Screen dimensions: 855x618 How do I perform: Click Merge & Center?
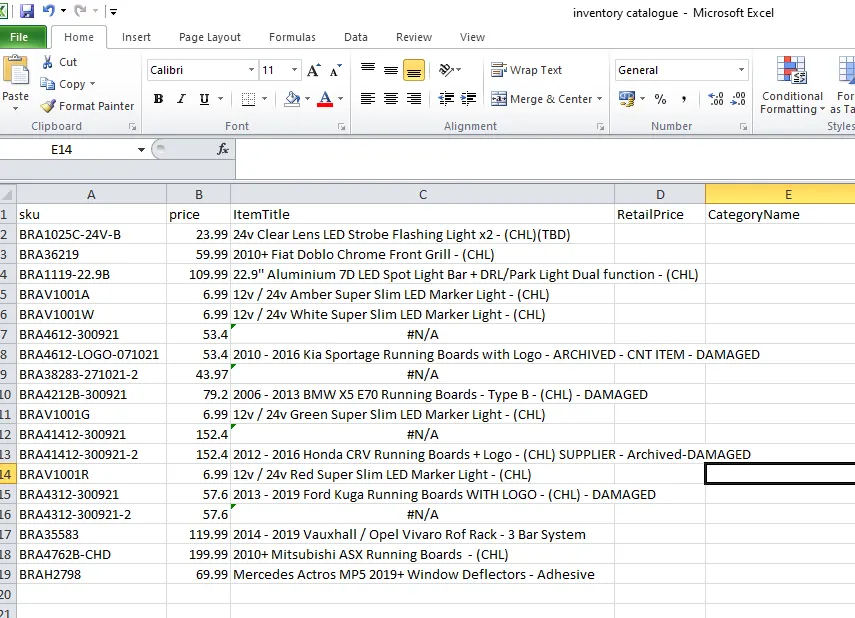pos(541,99)
